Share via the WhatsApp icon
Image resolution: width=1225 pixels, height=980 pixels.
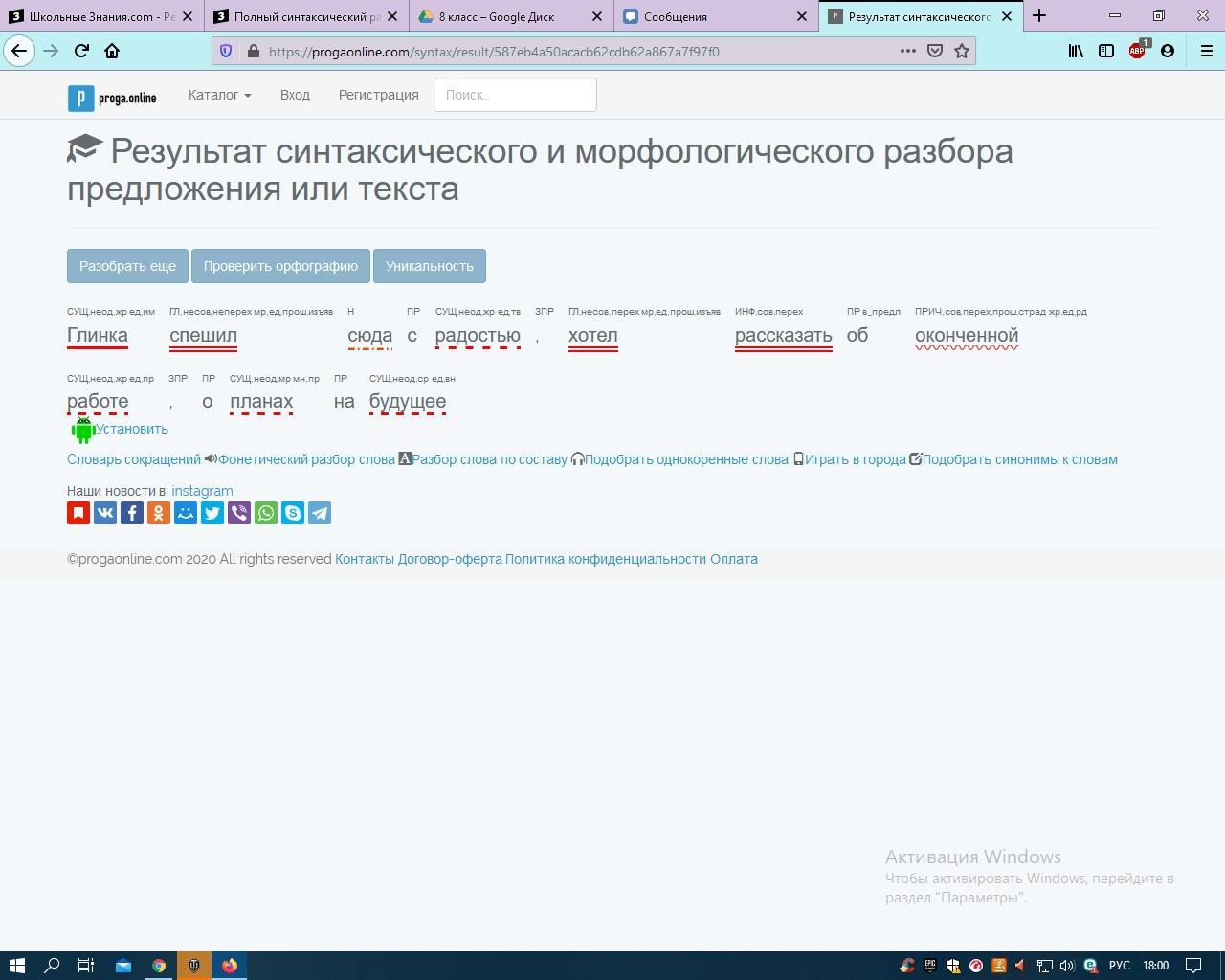point(266,513)
